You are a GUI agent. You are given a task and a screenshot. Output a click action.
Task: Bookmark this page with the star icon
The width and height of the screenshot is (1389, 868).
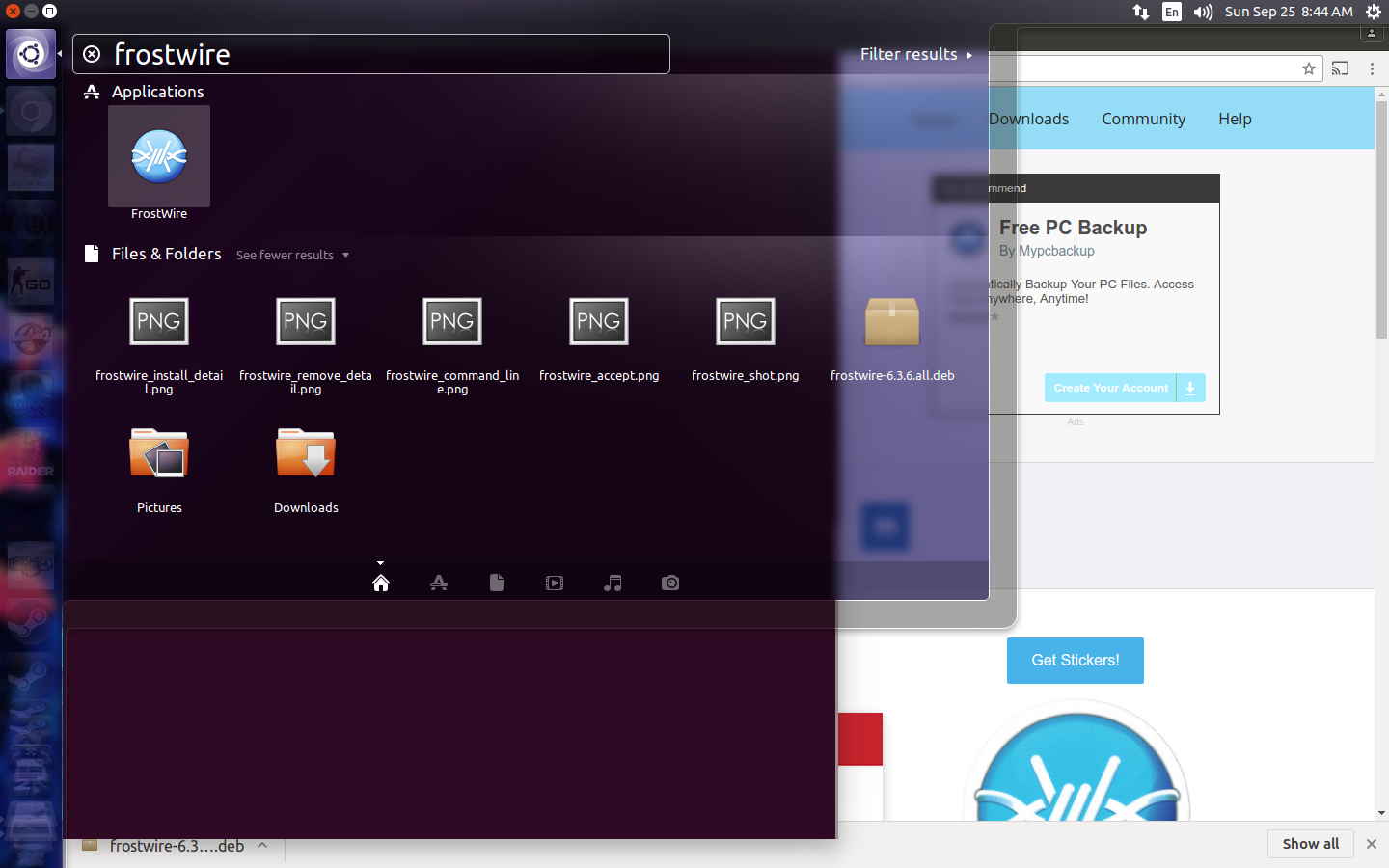click(1309, 68)
